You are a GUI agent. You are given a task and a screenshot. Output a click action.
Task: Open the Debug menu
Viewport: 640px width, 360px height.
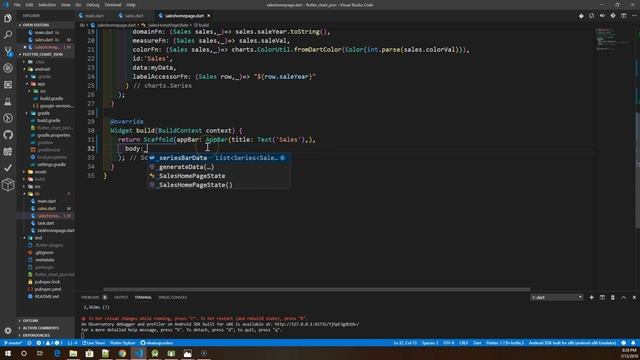point(93,5)
